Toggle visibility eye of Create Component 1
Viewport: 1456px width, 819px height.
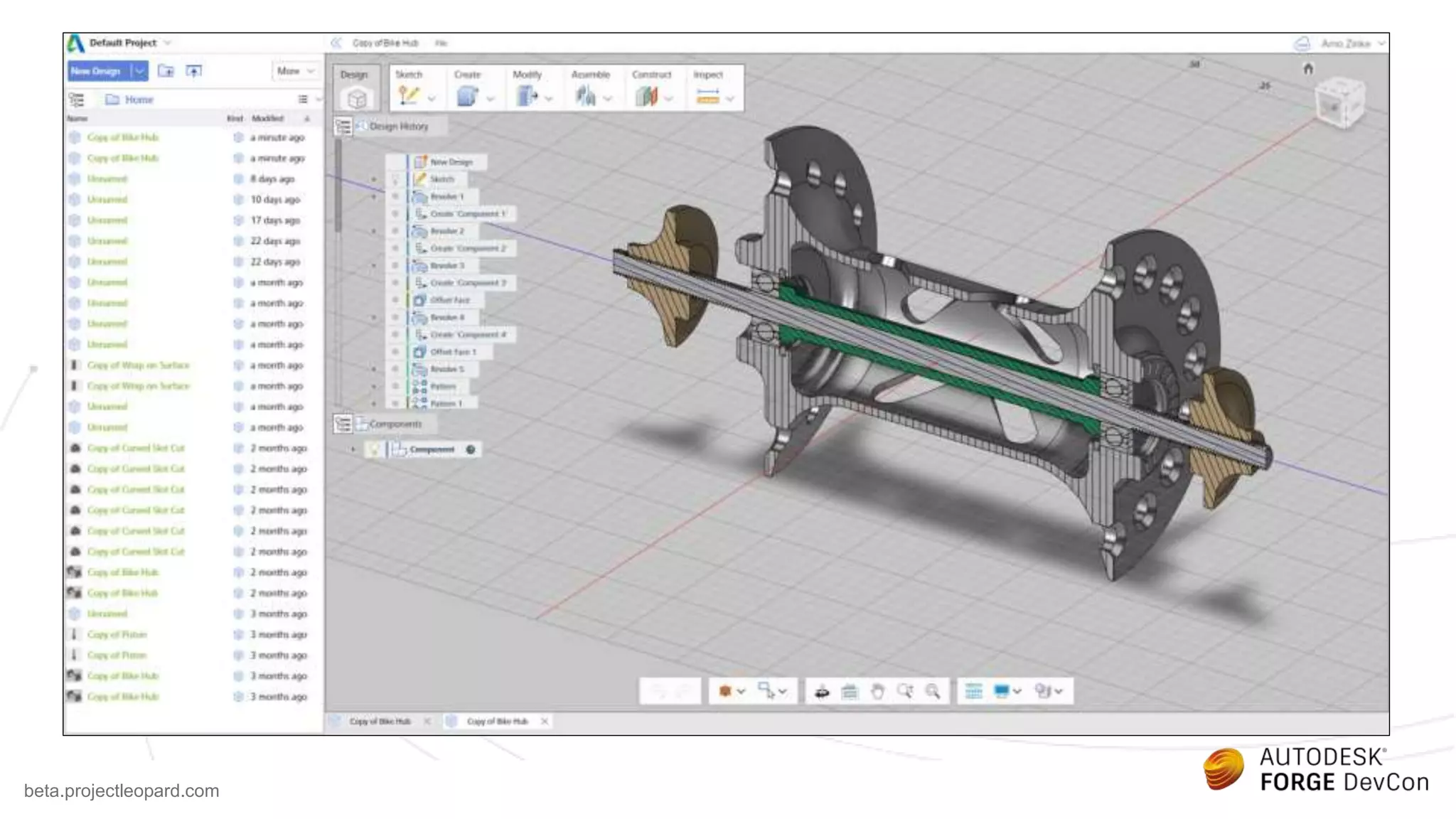(395, 214)
